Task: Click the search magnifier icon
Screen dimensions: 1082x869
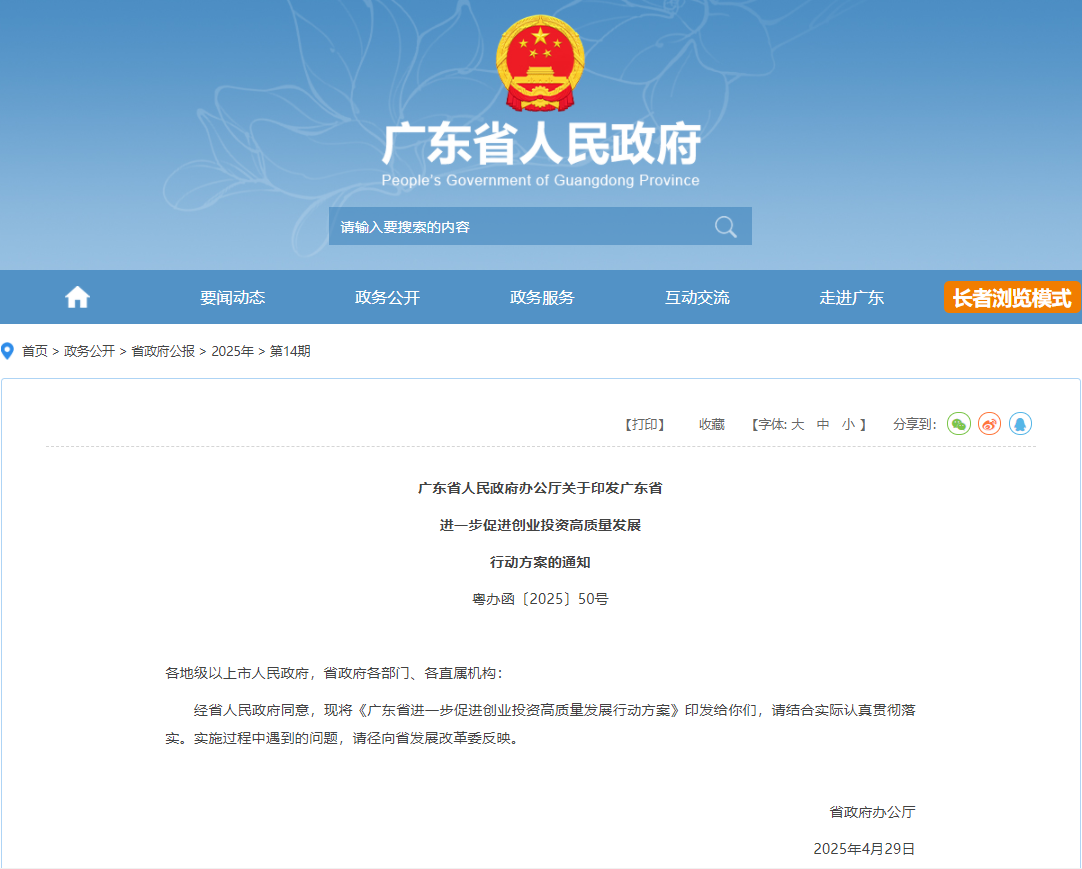Action: (726, 227)
